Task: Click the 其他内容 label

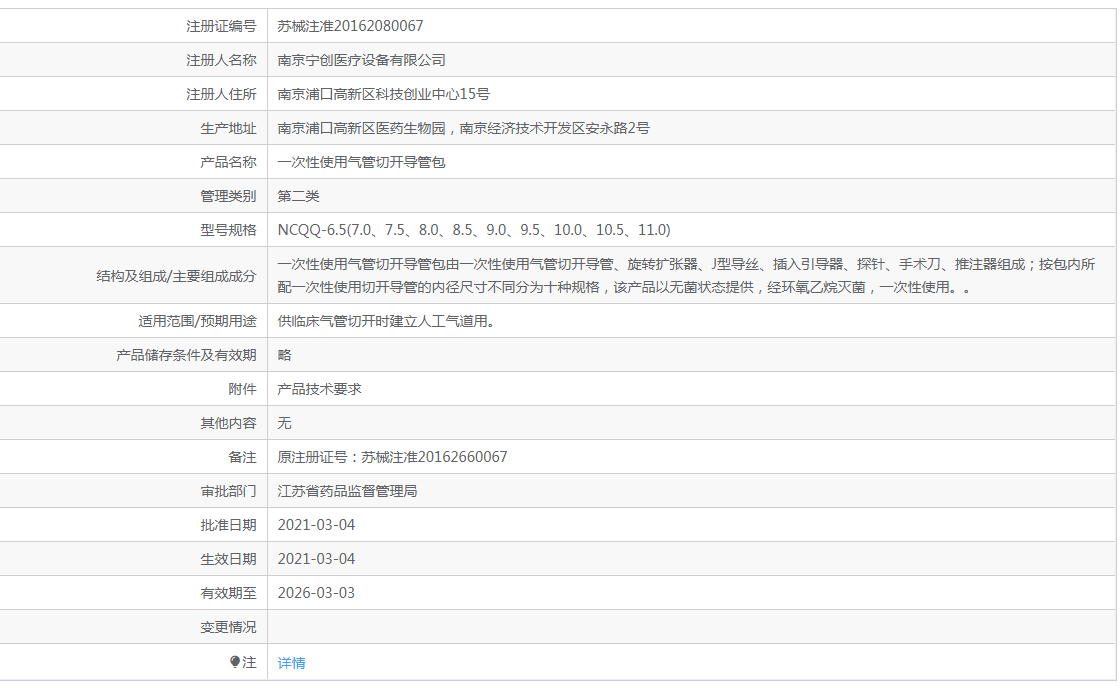Action: tap(228, 423)
